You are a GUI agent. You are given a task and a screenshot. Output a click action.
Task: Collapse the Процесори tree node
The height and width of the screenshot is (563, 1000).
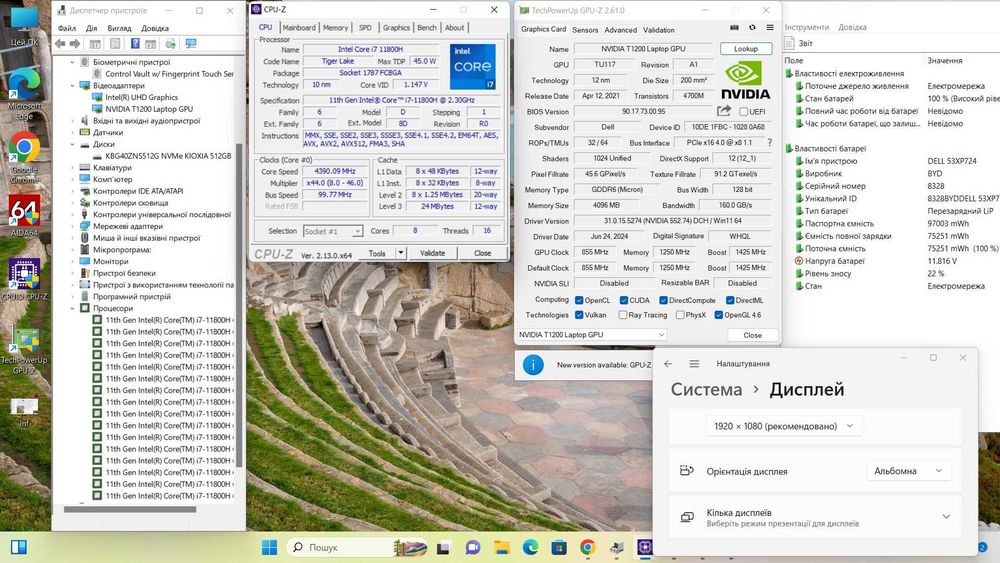73,308
